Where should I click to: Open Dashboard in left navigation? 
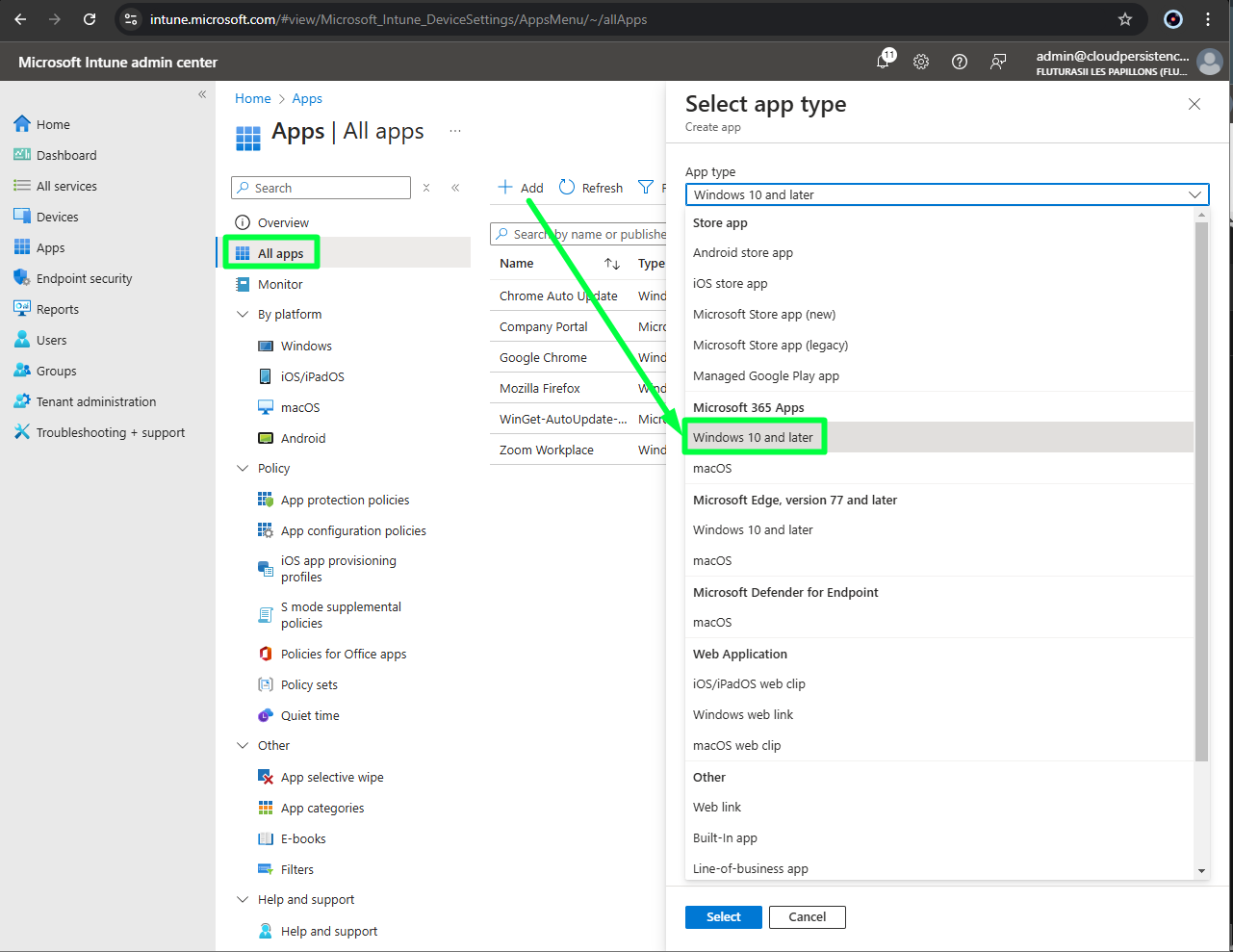tap(66, 155)
